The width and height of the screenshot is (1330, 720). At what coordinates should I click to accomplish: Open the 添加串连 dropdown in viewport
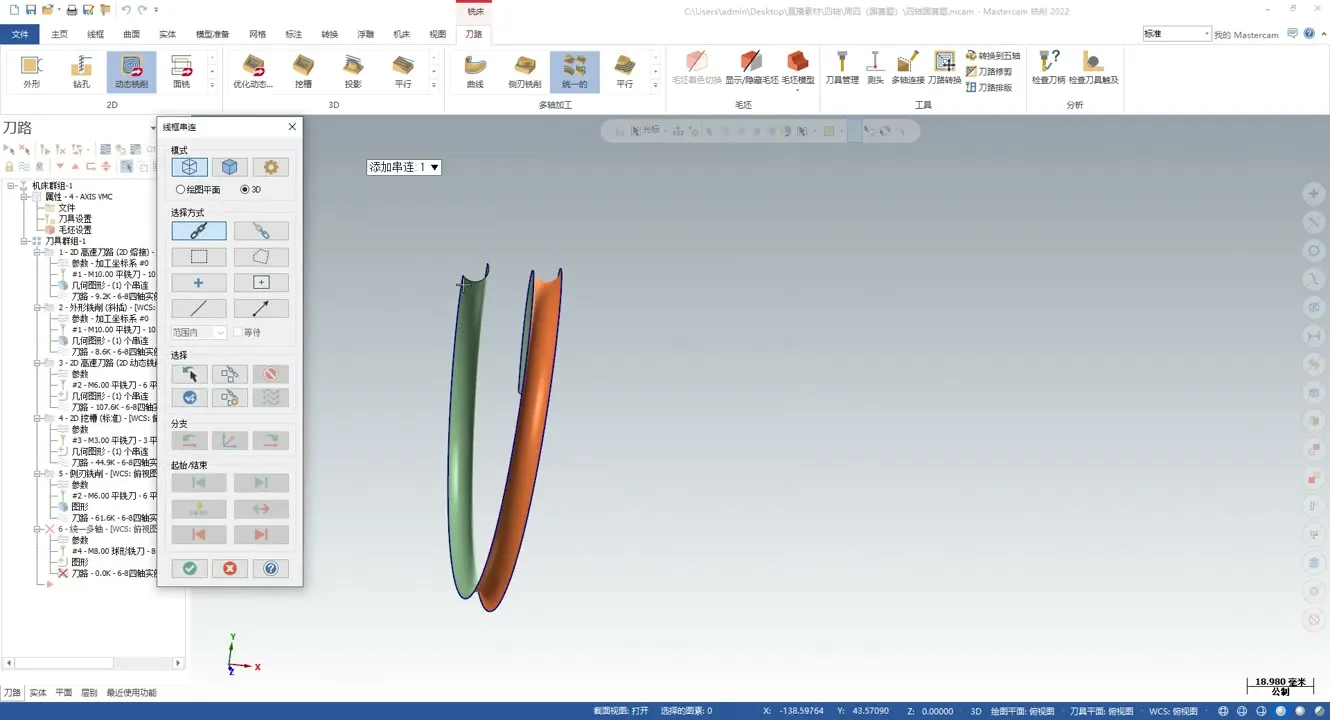(x=434, y=167)
